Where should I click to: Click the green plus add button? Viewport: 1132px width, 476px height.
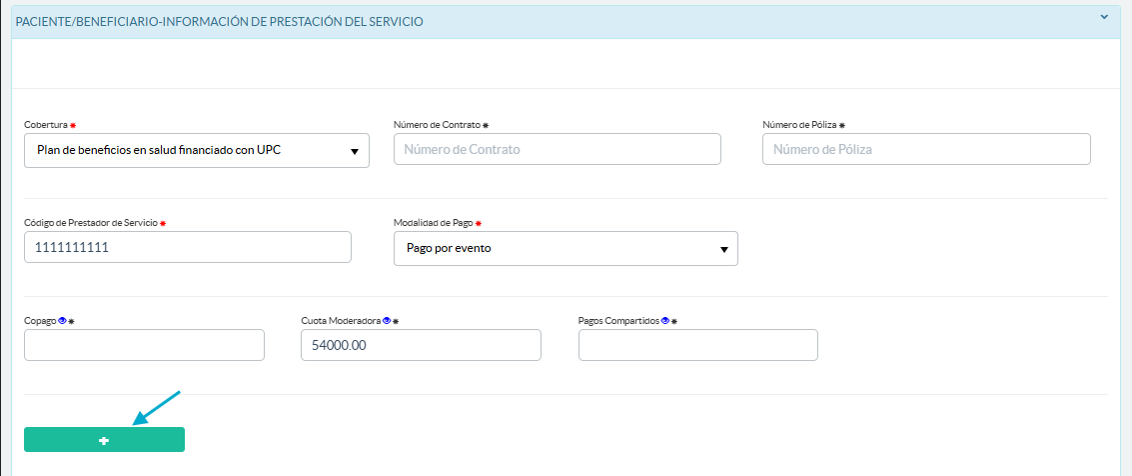tap(104, 440)
